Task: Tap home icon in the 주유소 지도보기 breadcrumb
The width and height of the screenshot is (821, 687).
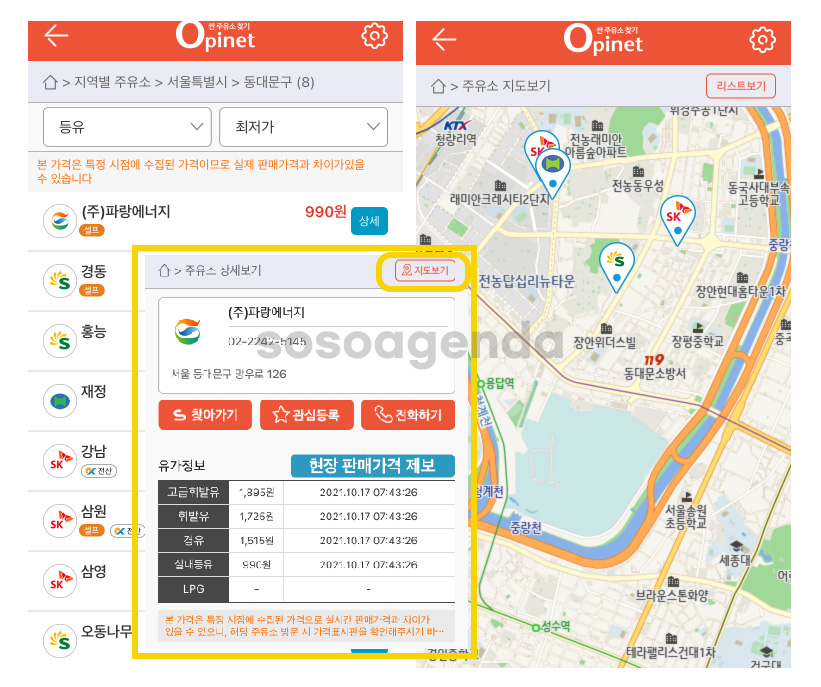Action: click(x=438, y=86)
